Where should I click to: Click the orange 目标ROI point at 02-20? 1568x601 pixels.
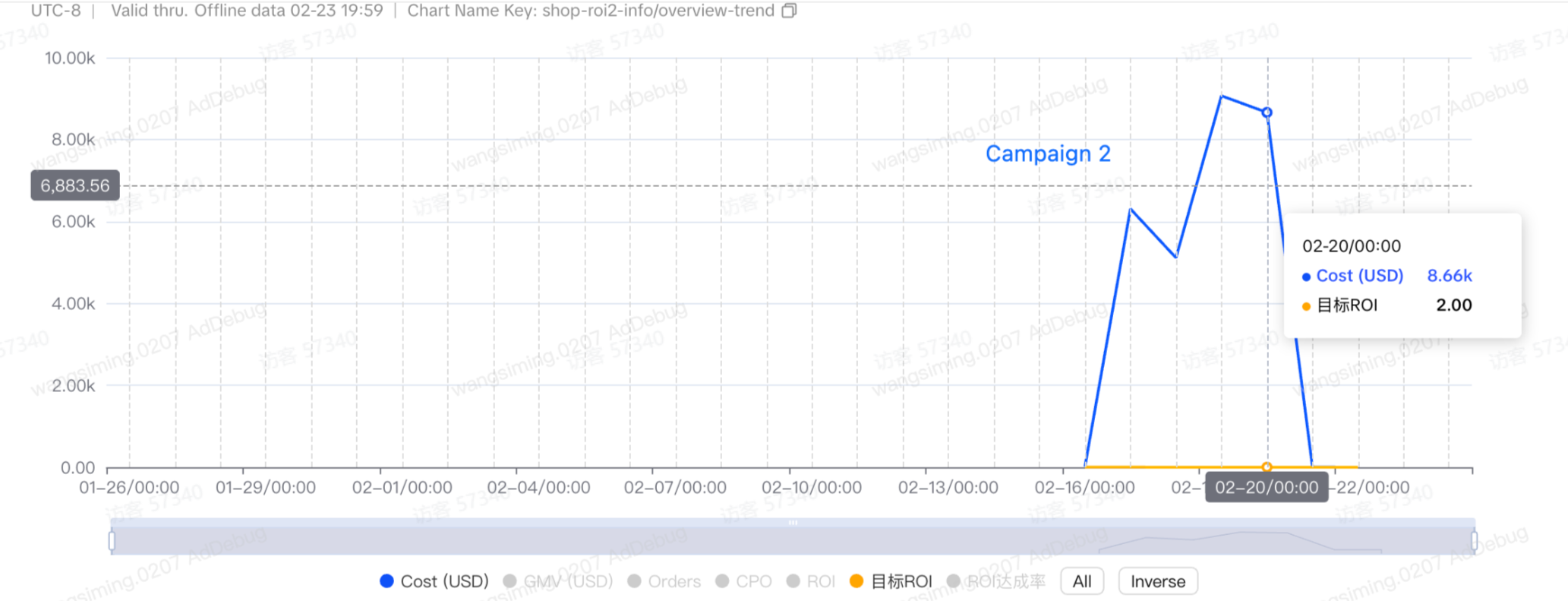[x=1267, y=467]
